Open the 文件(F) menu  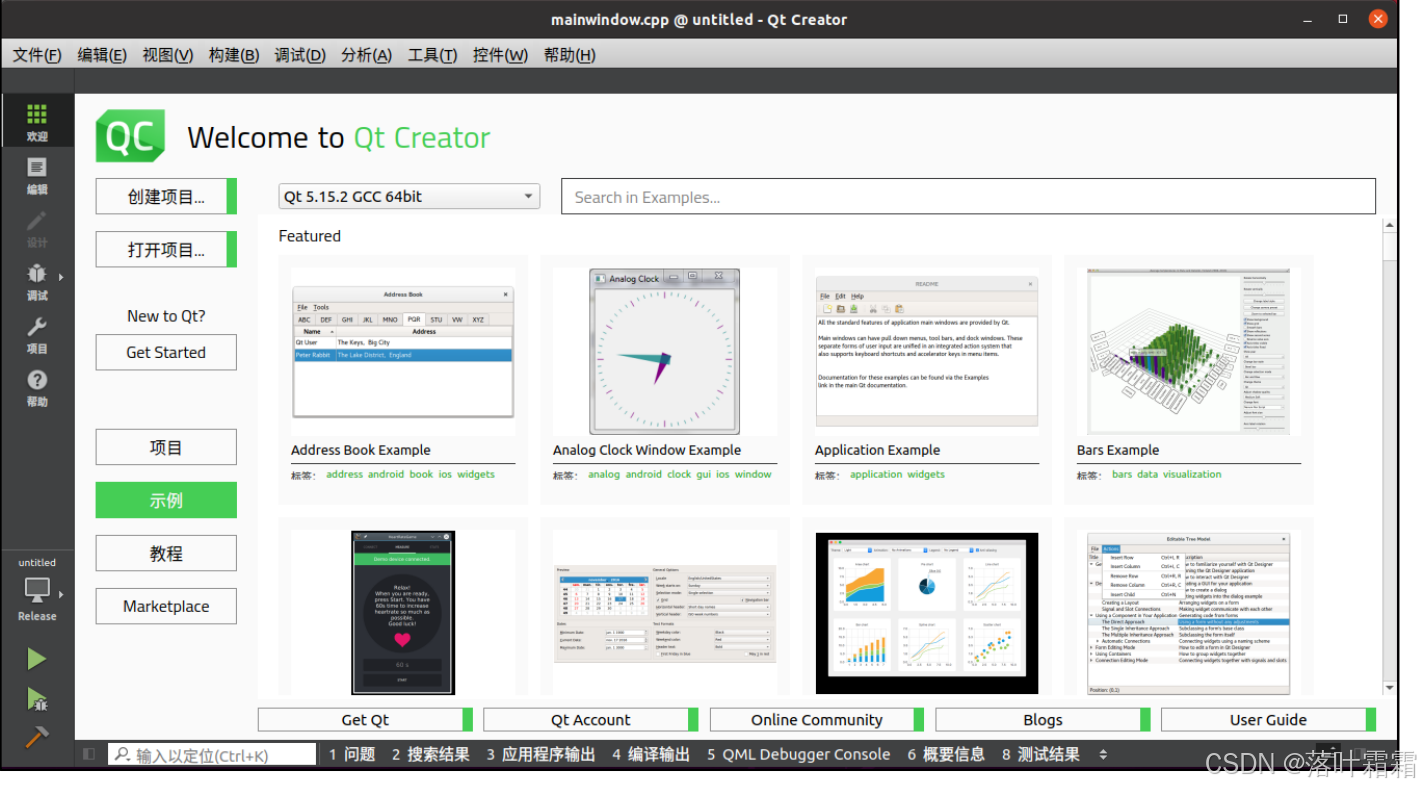click(x=37, y=55)
